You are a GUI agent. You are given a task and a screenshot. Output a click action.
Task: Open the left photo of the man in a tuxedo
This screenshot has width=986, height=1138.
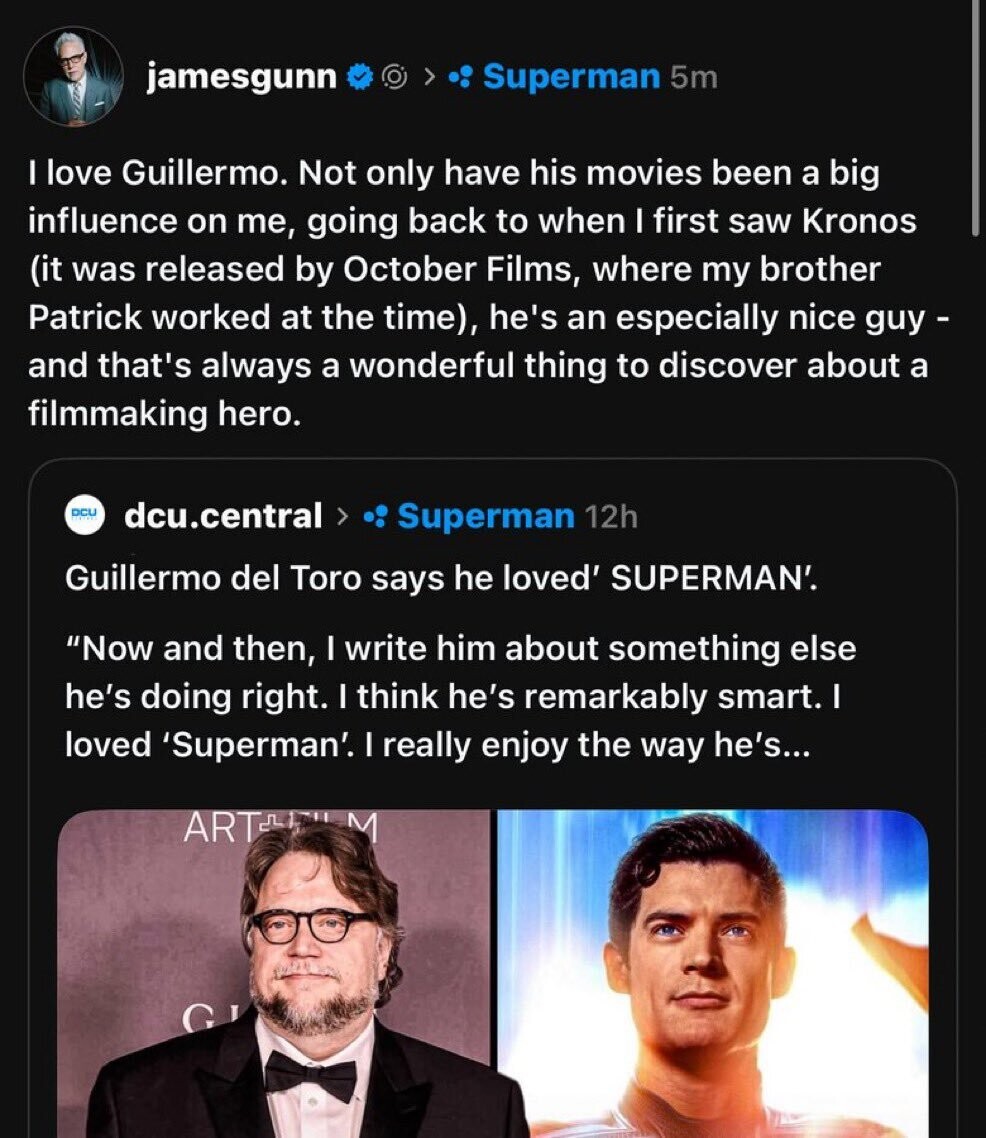point(274,973)
